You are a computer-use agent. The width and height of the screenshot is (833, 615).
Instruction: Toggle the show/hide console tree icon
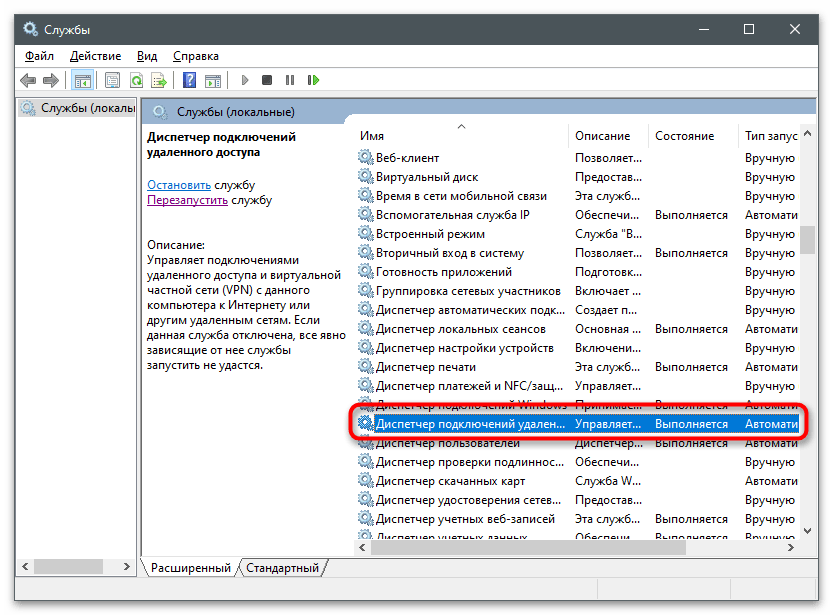[x=83, y=80]
